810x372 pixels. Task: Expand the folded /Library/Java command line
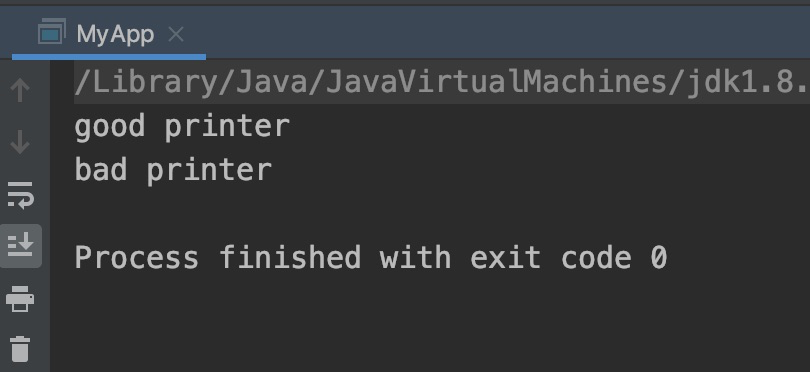pyautogui.click(x=442, y=83)
